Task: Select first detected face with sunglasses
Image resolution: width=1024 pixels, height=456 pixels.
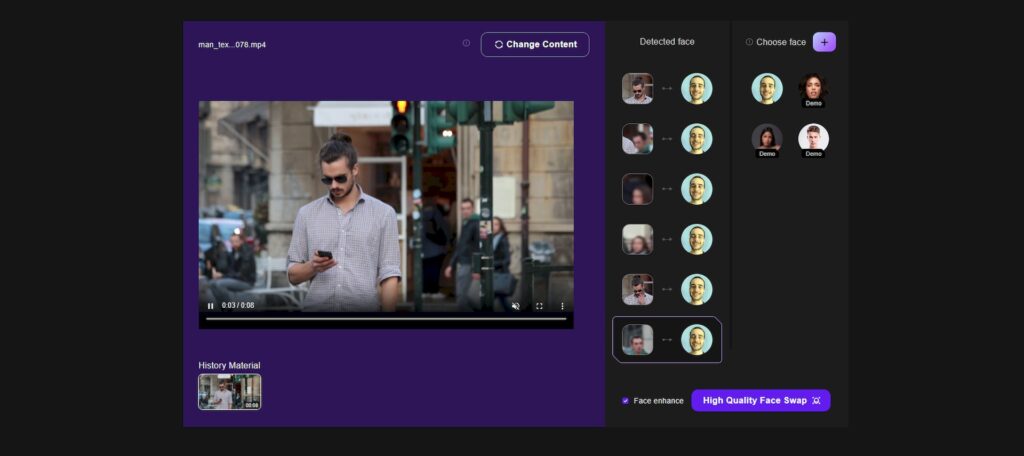Action: [637, 88]
